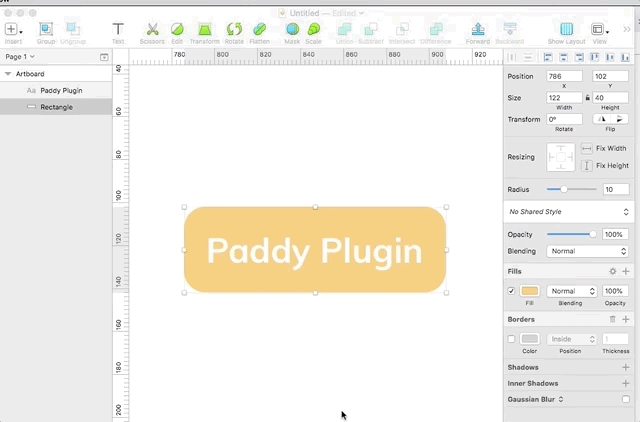Align layers to vertical middle
Screen dimensions: 640x422
pos(610,58)
